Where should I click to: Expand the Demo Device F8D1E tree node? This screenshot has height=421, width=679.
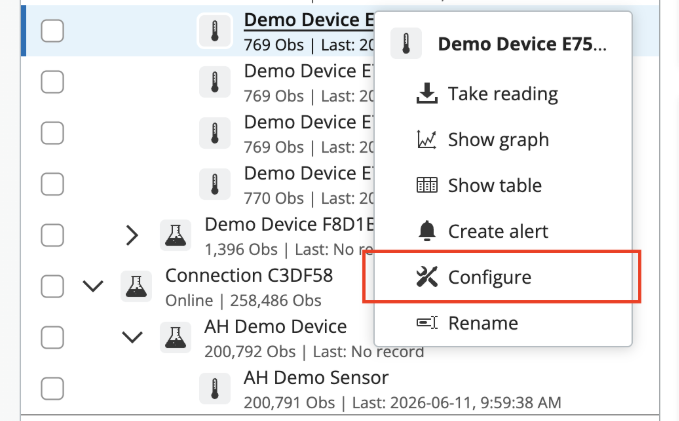[x=132, y=236]
